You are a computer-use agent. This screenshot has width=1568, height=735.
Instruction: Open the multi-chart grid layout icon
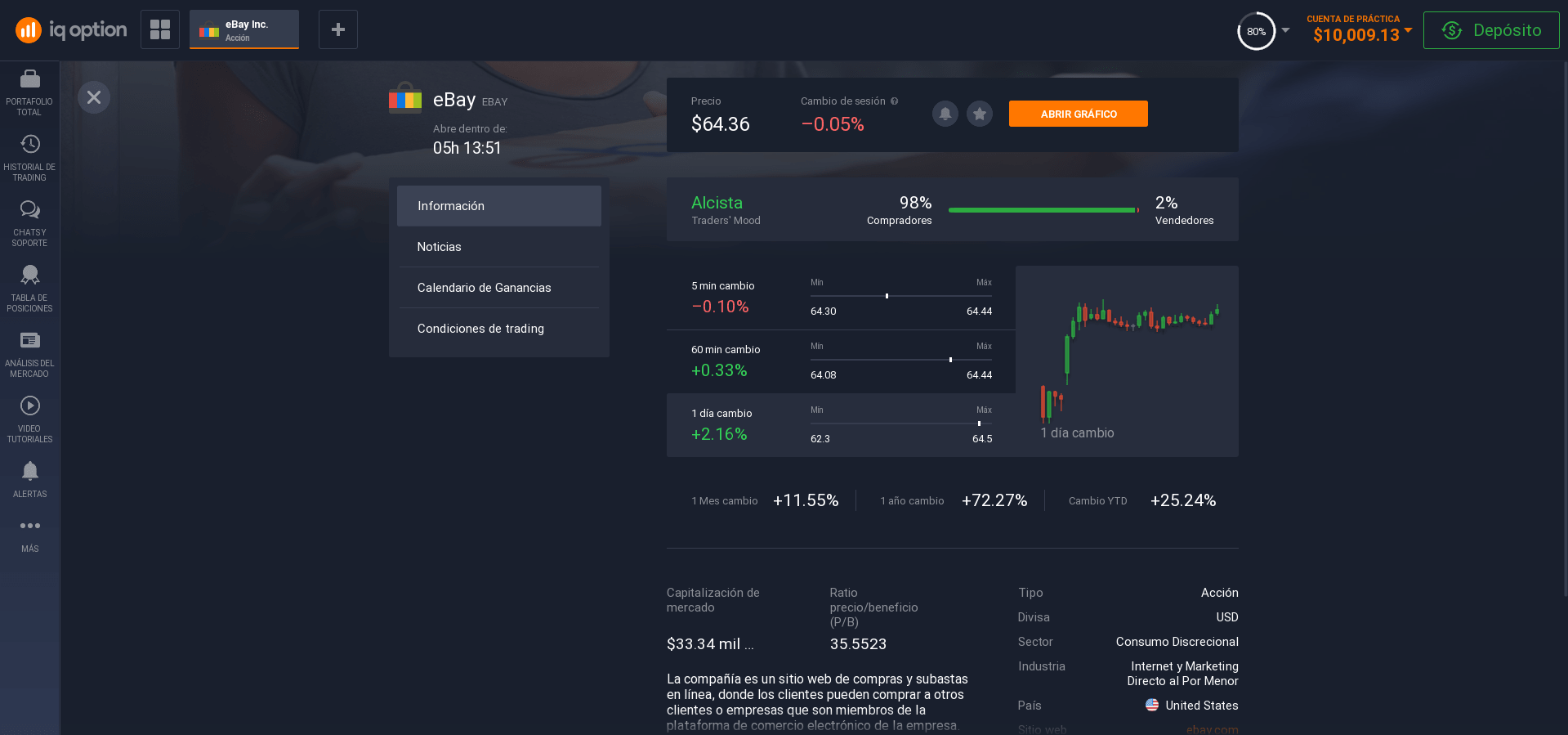click(160, 29)
